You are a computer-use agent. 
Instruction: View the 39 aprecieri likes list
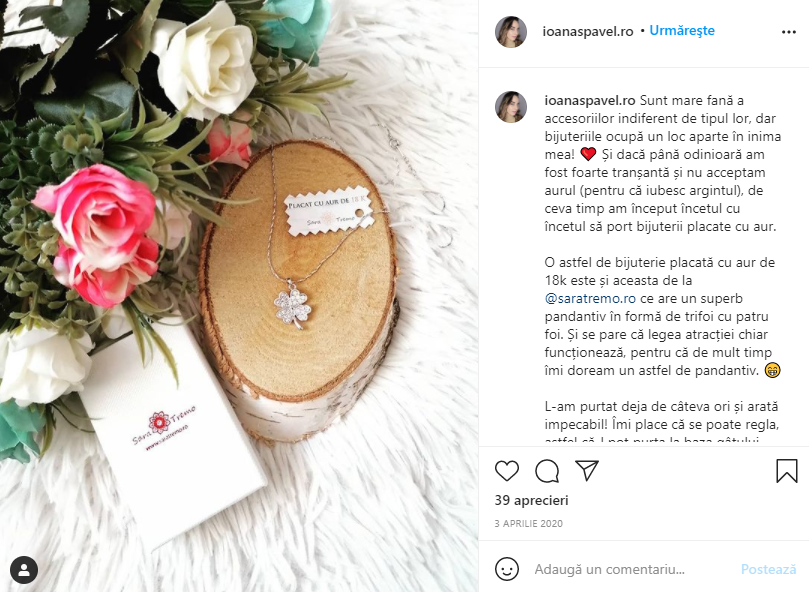531,500
